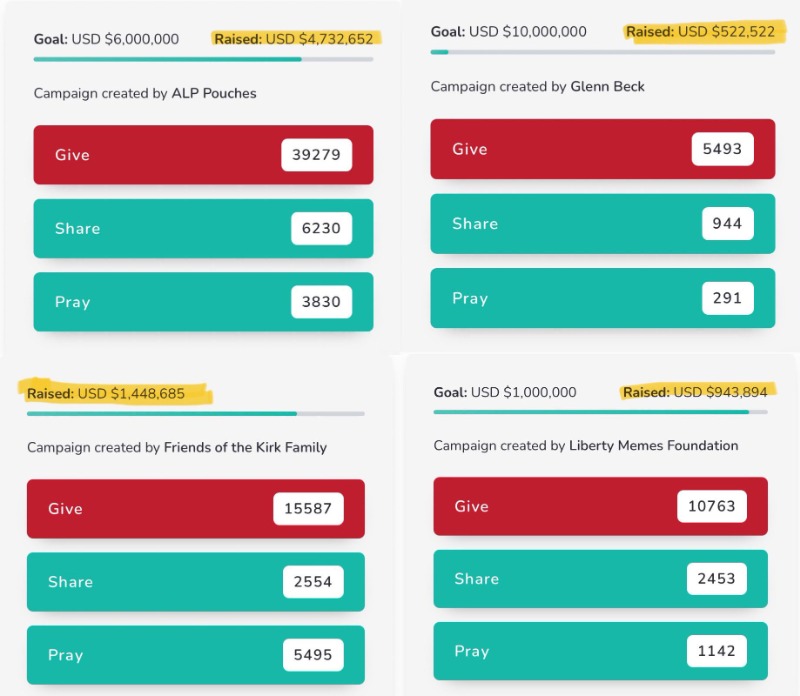
Task: Click Give button in ALP Pouches campaign
Action: click(203, 155)
